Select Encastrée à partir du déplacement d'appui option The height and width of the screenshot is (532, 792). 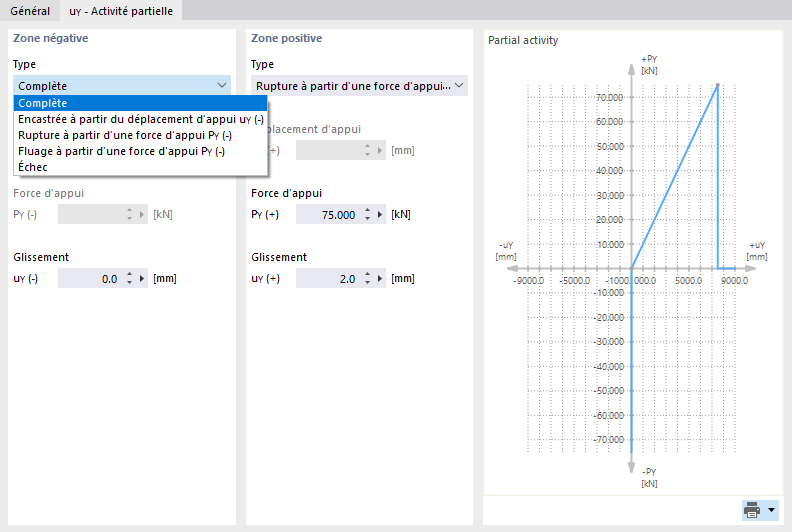(140, 119)
